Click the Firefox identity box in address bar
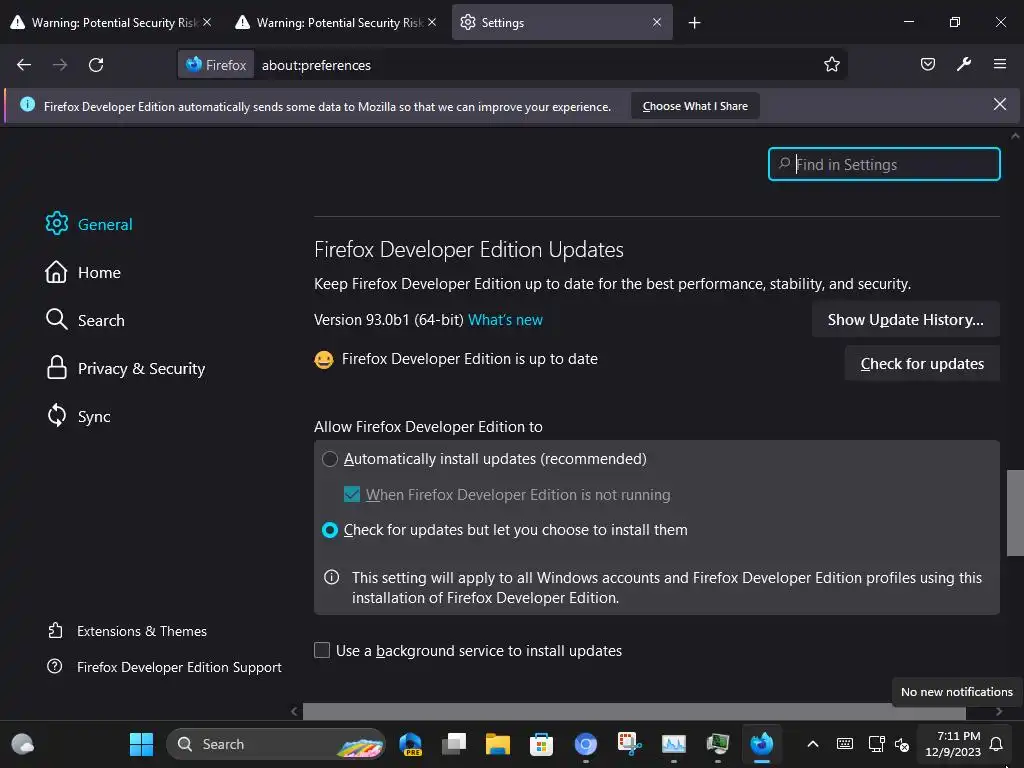 (x=216, y=65)
